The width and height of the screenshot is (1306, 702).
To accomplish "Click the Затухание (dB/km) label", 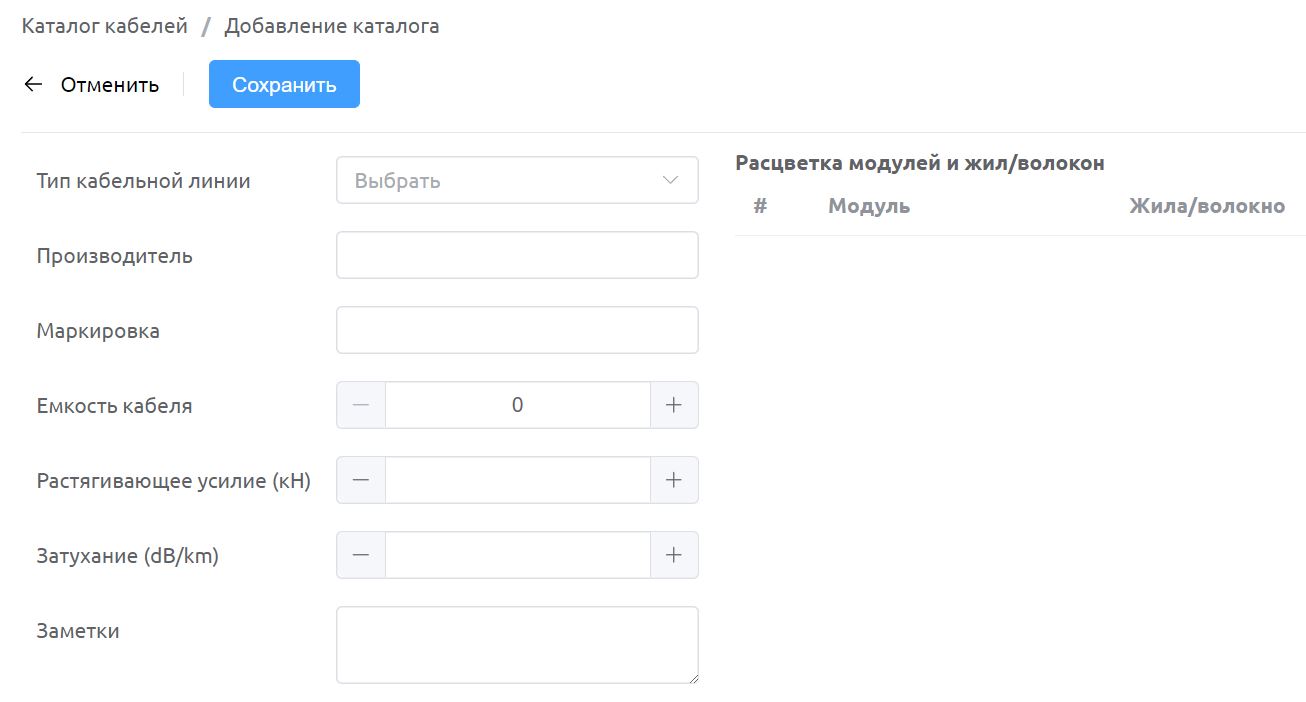I will [x=128, y=556].
